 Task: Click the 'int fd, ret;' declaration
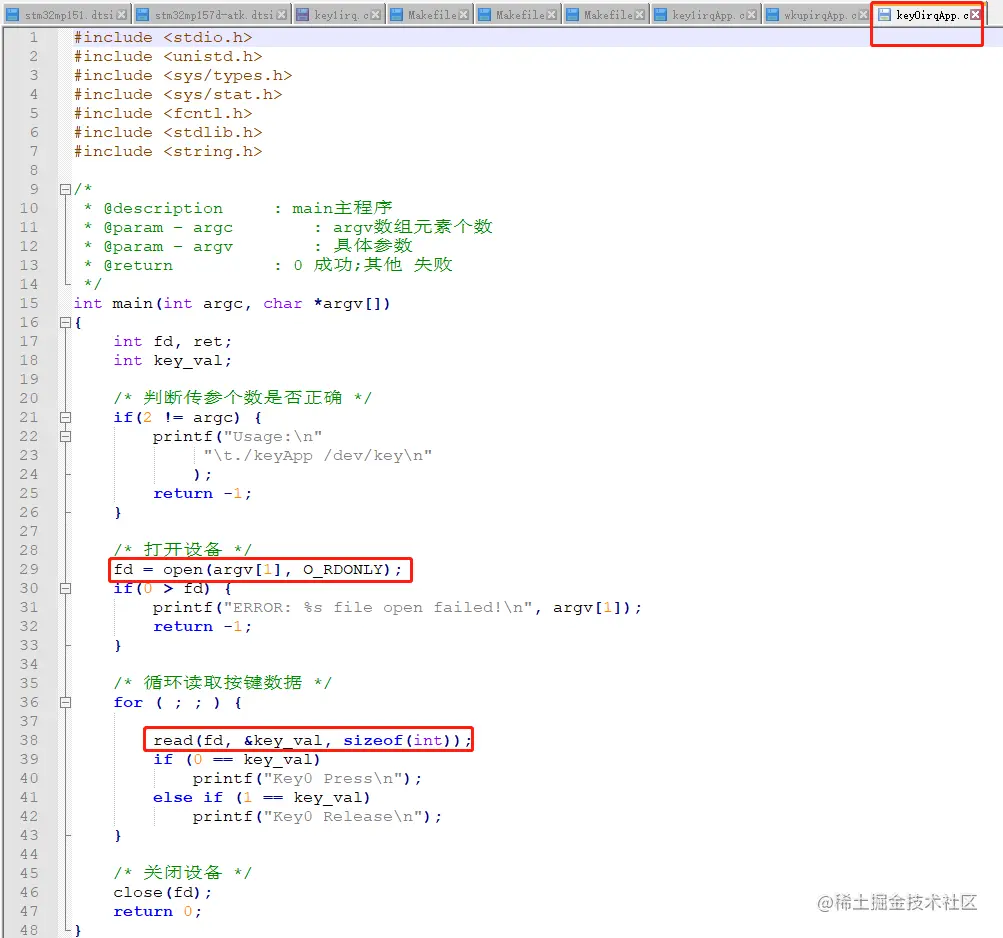[x=173, y=342]
